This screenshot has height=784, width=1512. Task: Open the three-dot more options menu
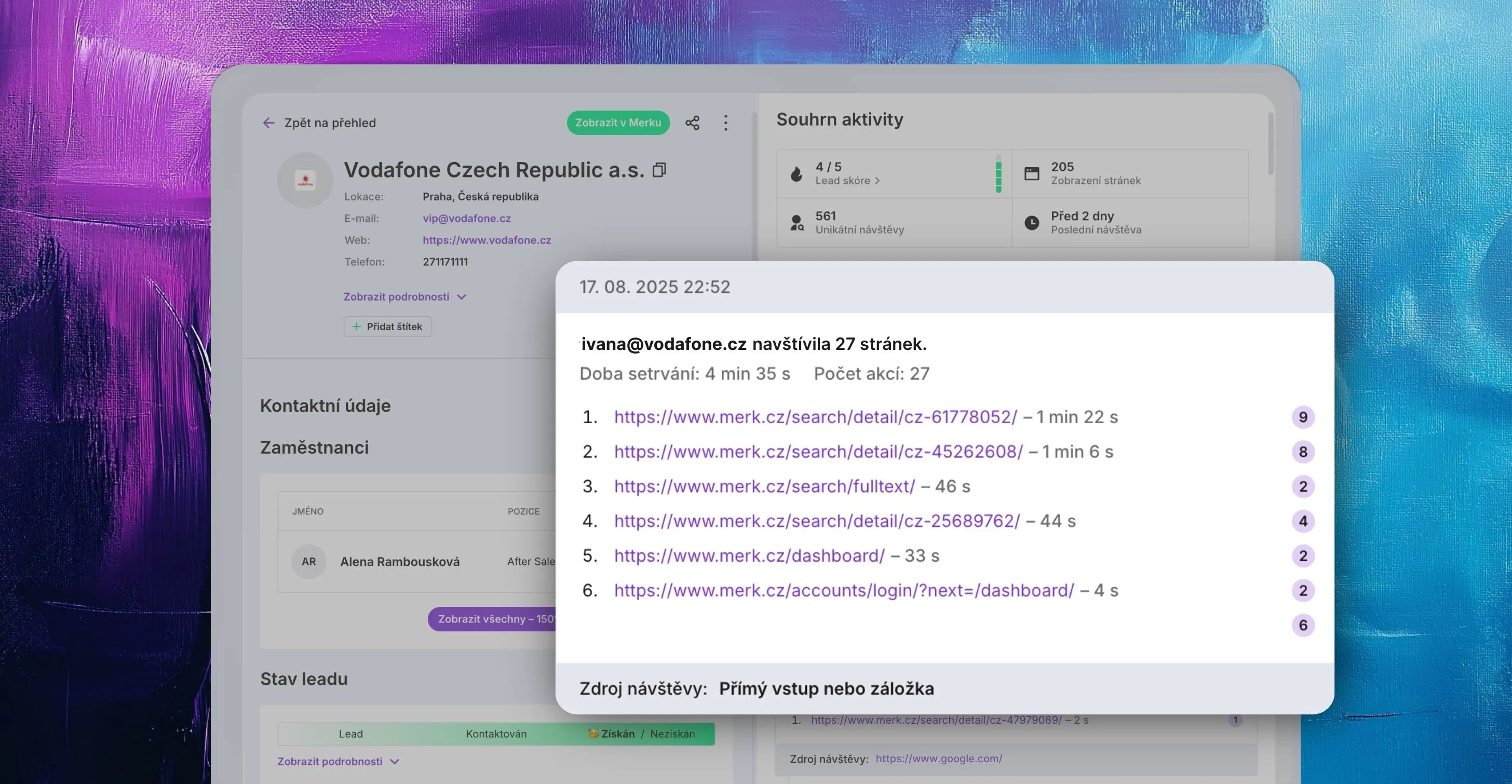pyautogui.click(x=725, y=123)
